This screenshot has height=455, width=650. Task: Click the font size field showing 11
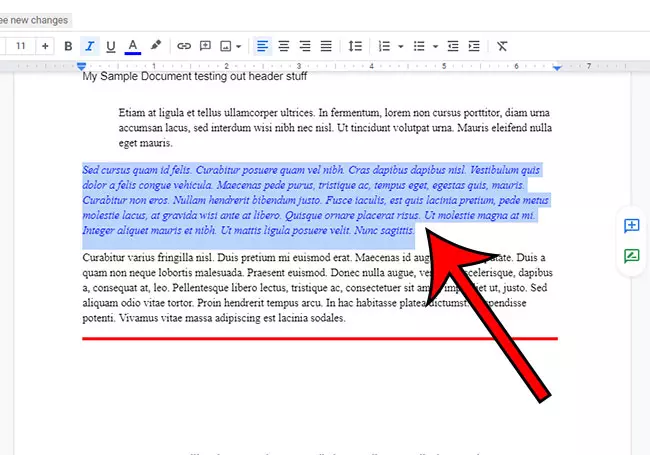(20, 46)
